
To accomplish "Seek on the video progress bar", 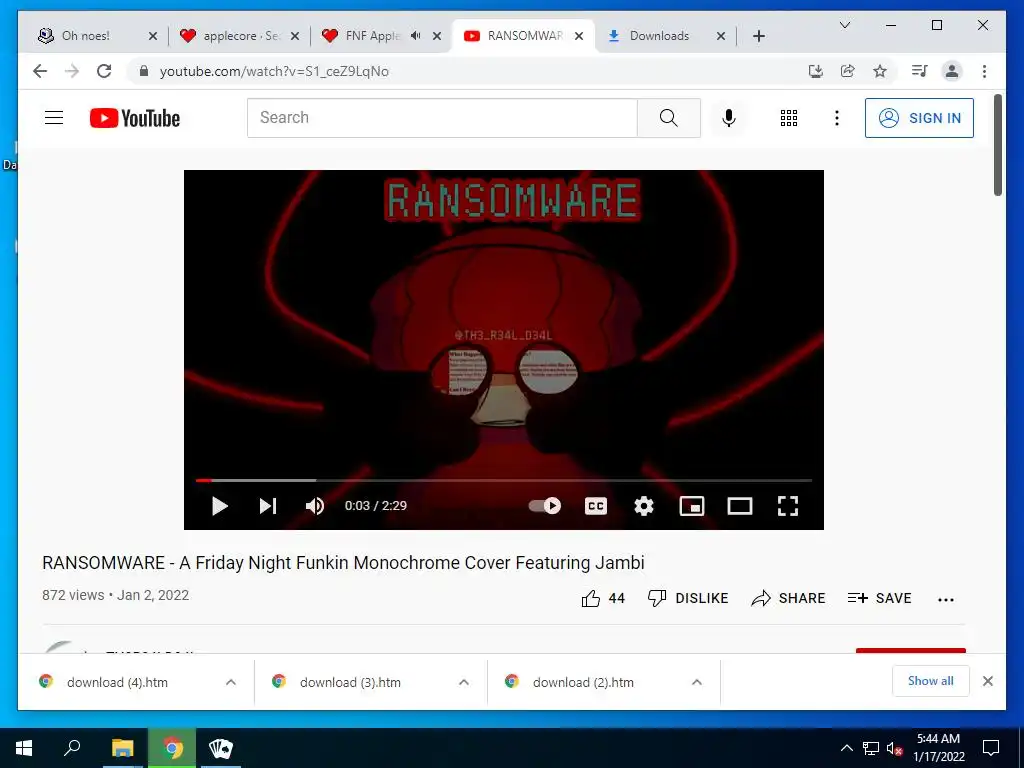I will click(504, 480).
